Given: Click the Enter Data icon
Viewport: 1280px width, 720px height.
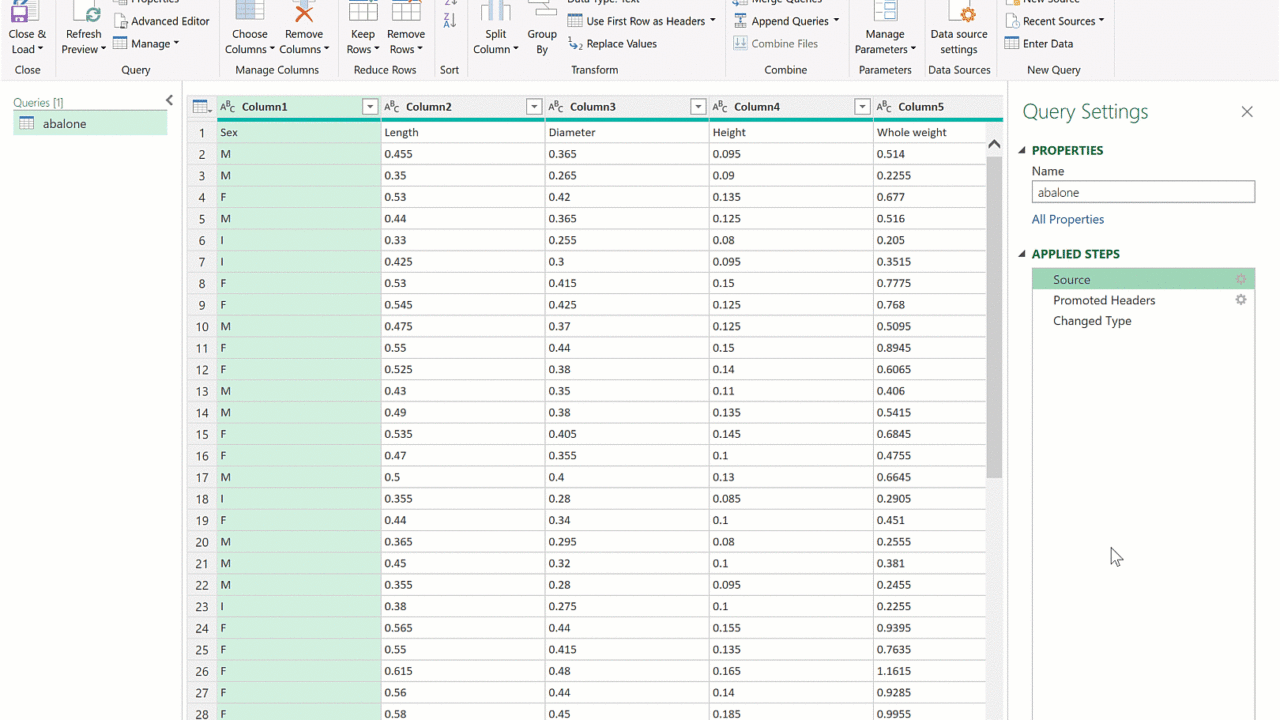Looking at the screenshot, I should click(1012, 44).
